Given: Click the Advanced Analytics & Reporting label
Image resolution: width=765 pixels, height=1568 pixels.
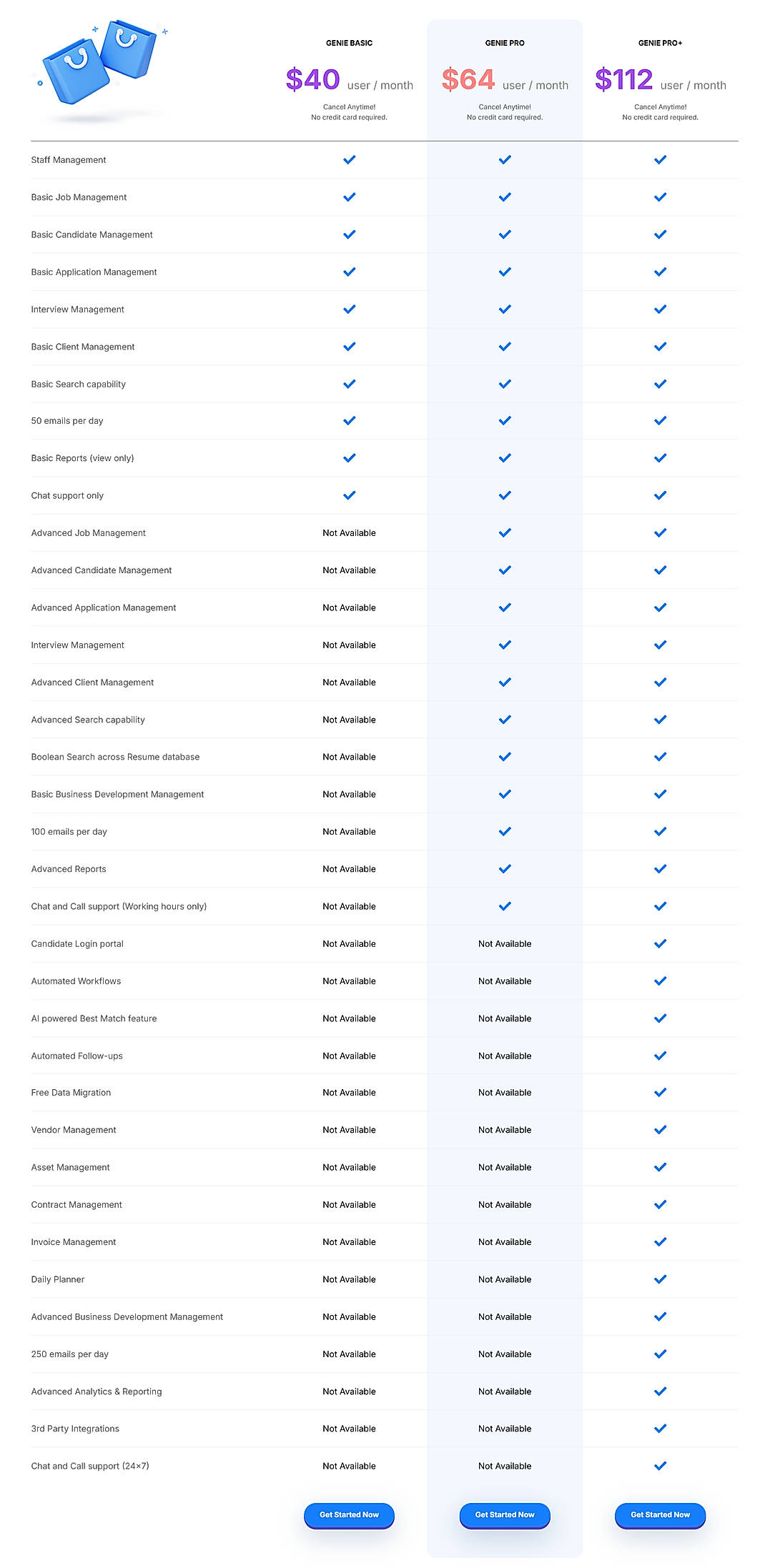Looking at the screenshot, I should click(x=97, y=1391).
